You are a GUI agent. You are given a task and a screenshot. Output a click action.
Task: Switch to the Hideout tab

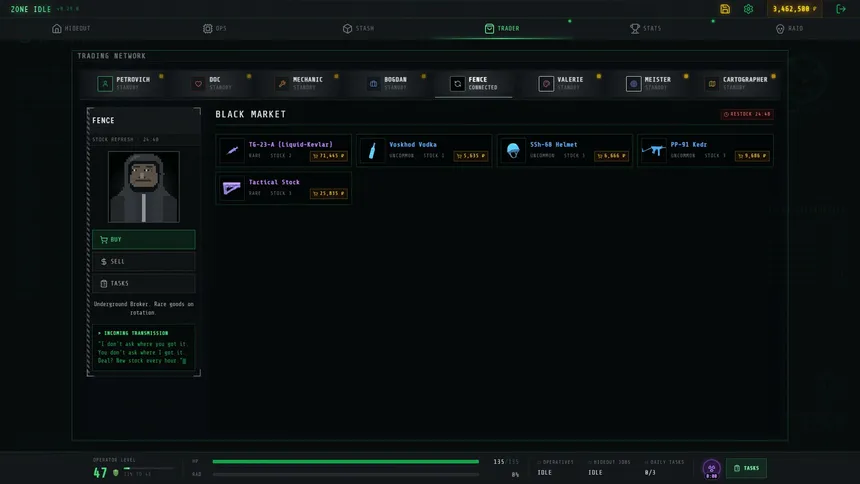[x=71, y=29]
